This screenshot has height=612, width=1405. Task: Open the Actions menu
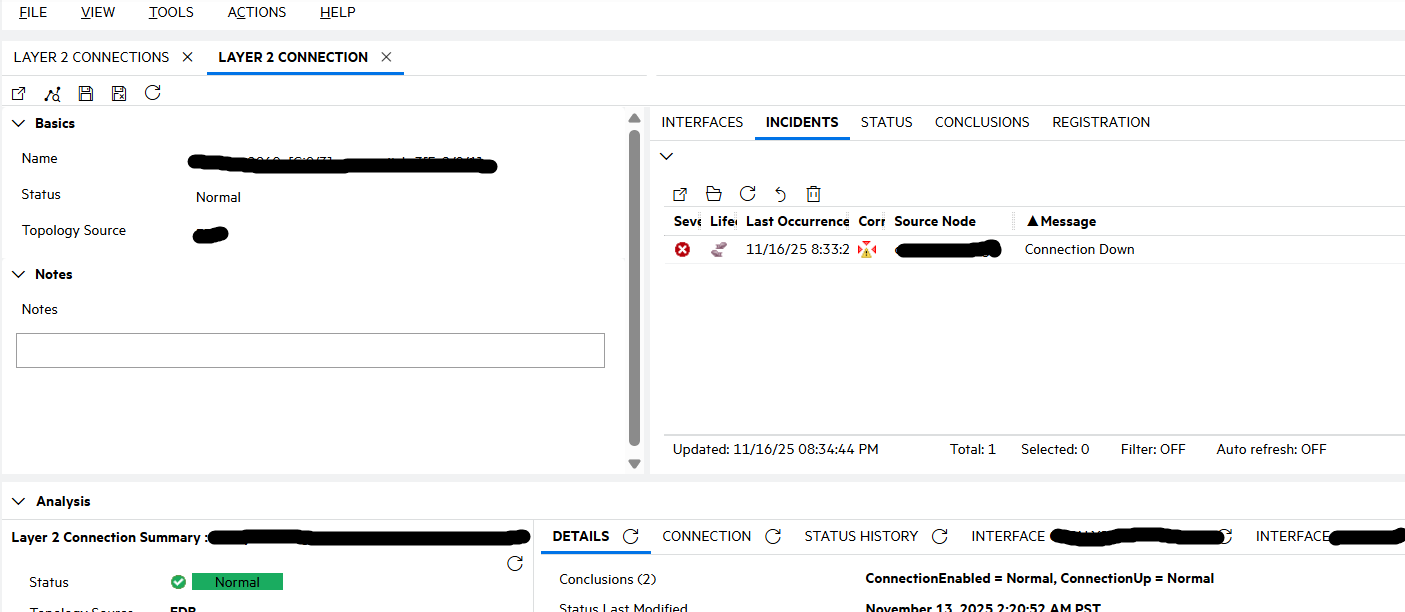(x=256, y=13)
